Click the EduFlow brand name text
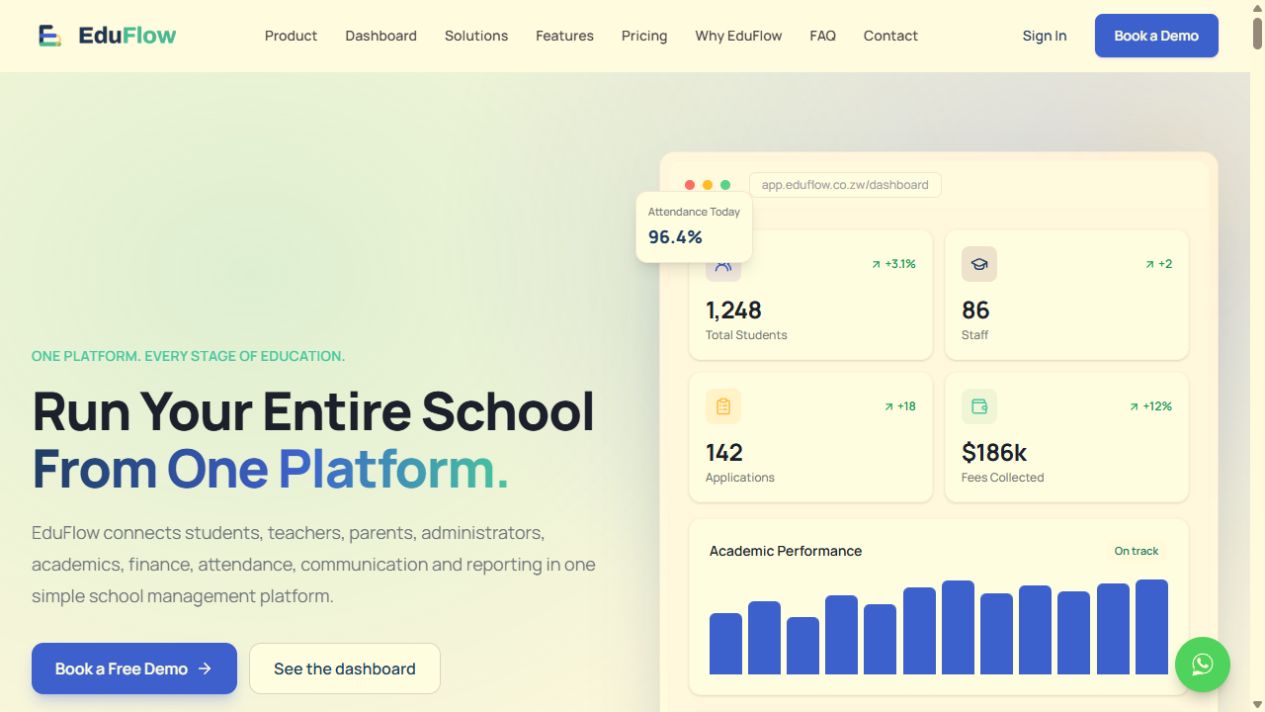The width and height of the screenshot is (1265, 712). coord(127,36)
